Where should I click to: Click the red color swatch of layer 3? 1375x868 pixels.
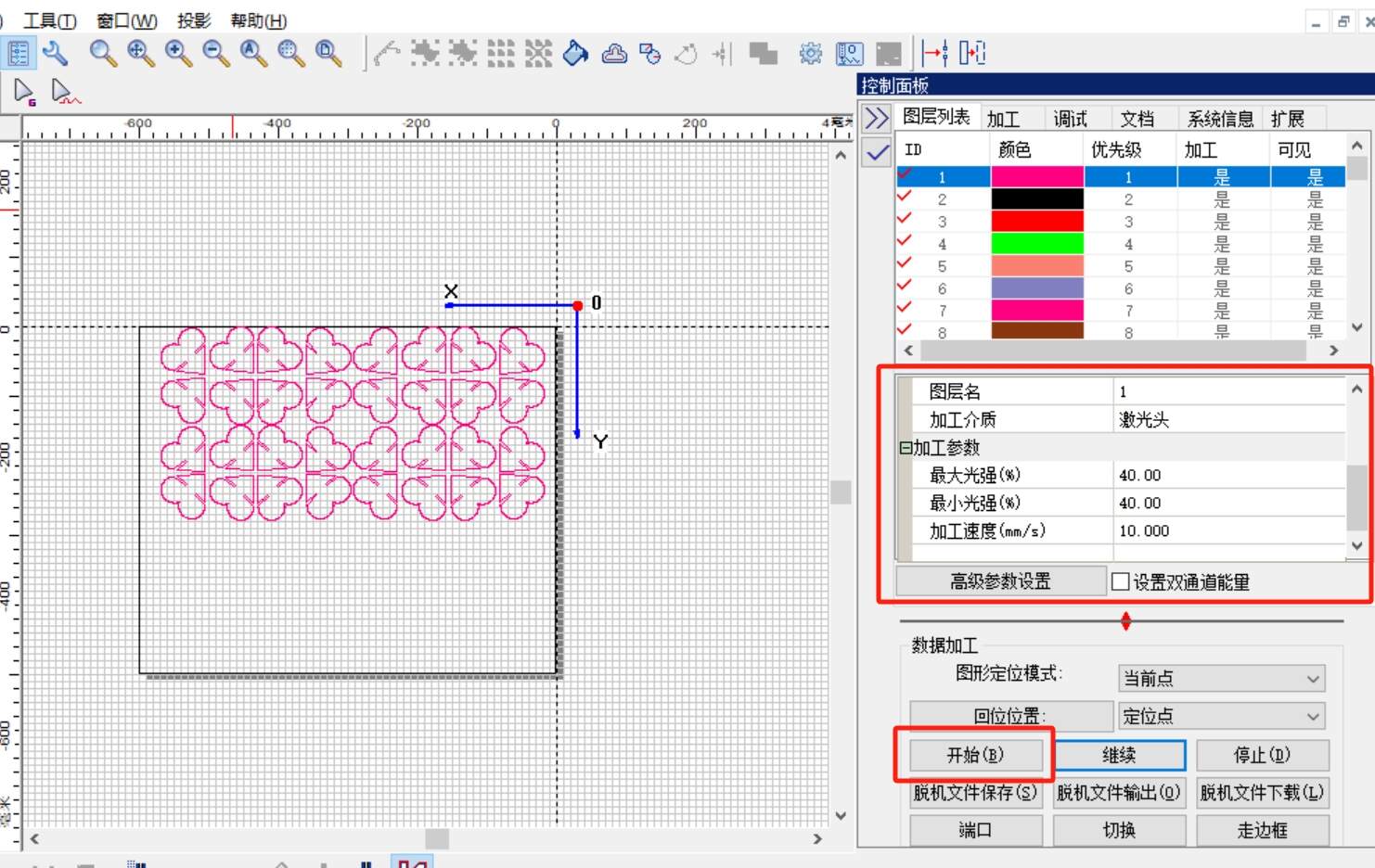point(1037,222)
